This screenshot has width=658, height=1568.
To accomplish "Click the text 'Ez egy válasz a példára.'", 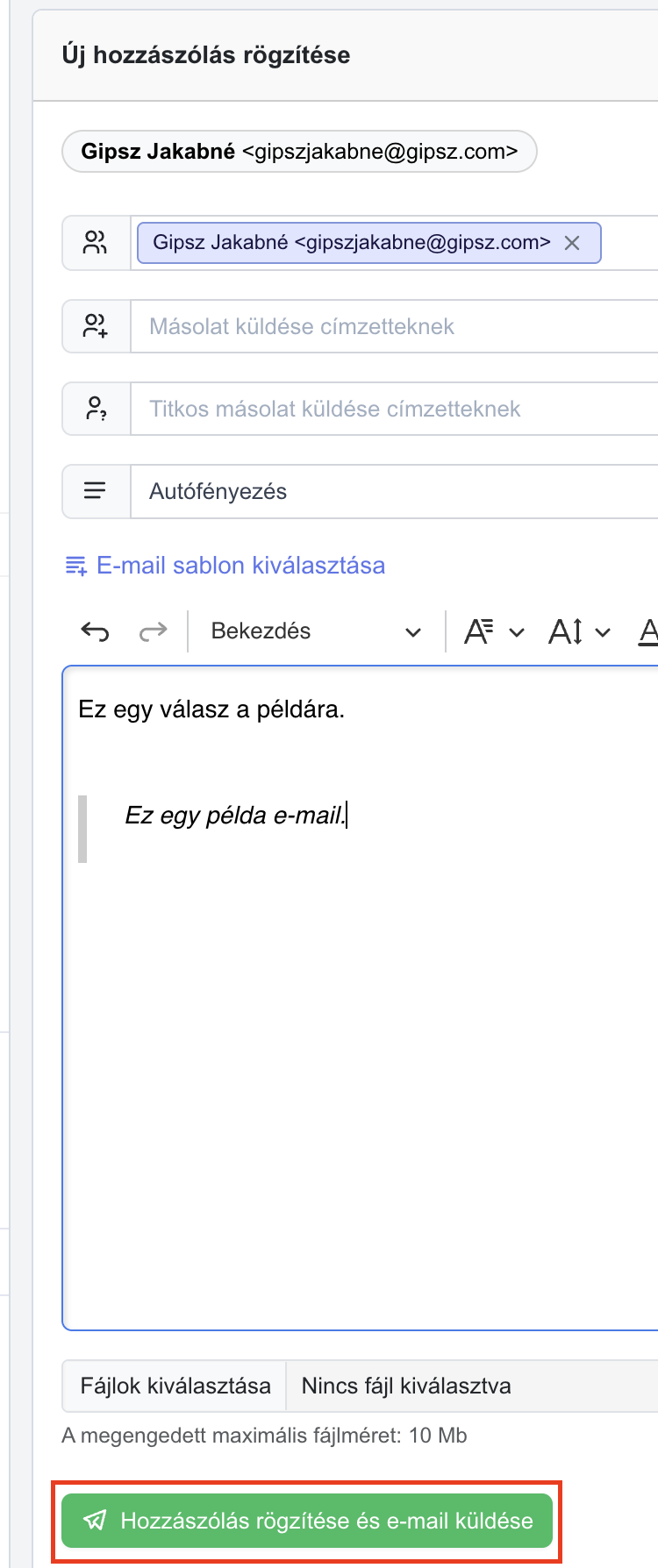I will 211,709.
